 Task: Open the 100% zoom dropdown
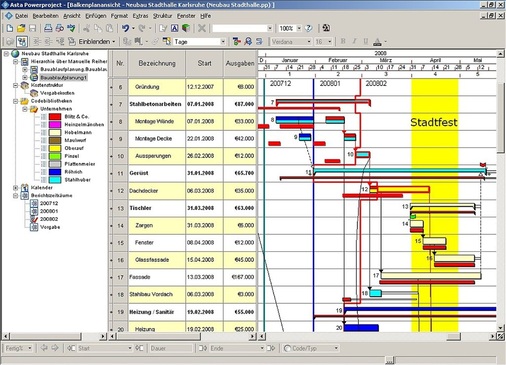pyautogui.click(x=299, y=28)
